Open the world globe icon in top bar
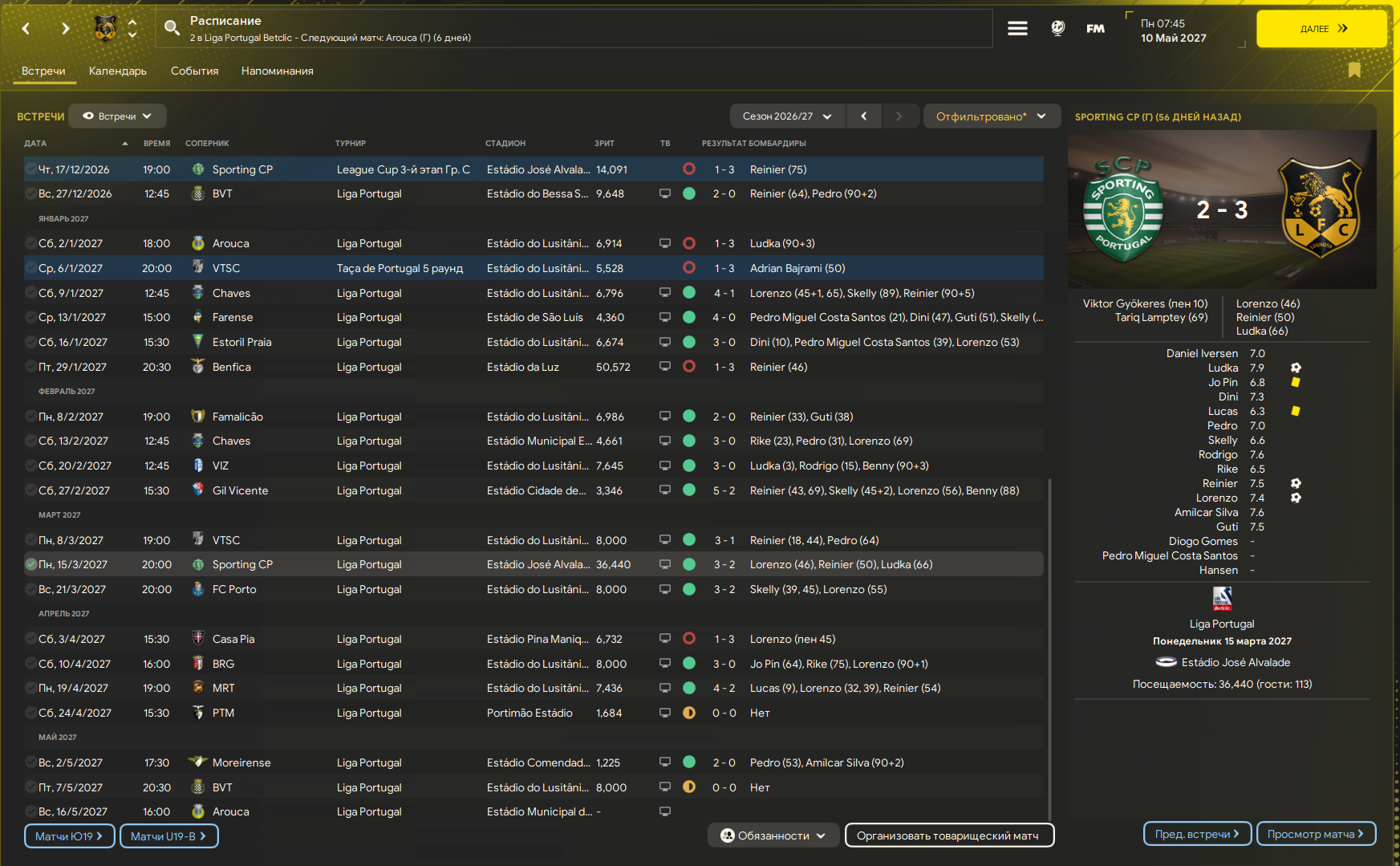1400x866 pixels. 1057,29
